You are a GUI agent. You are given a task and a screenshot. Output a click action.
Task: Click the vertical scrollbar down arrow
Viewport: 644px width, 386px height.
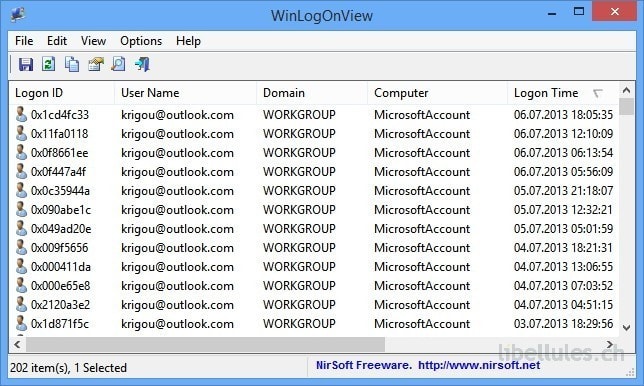pyautogui.click(x=626, y=328)
